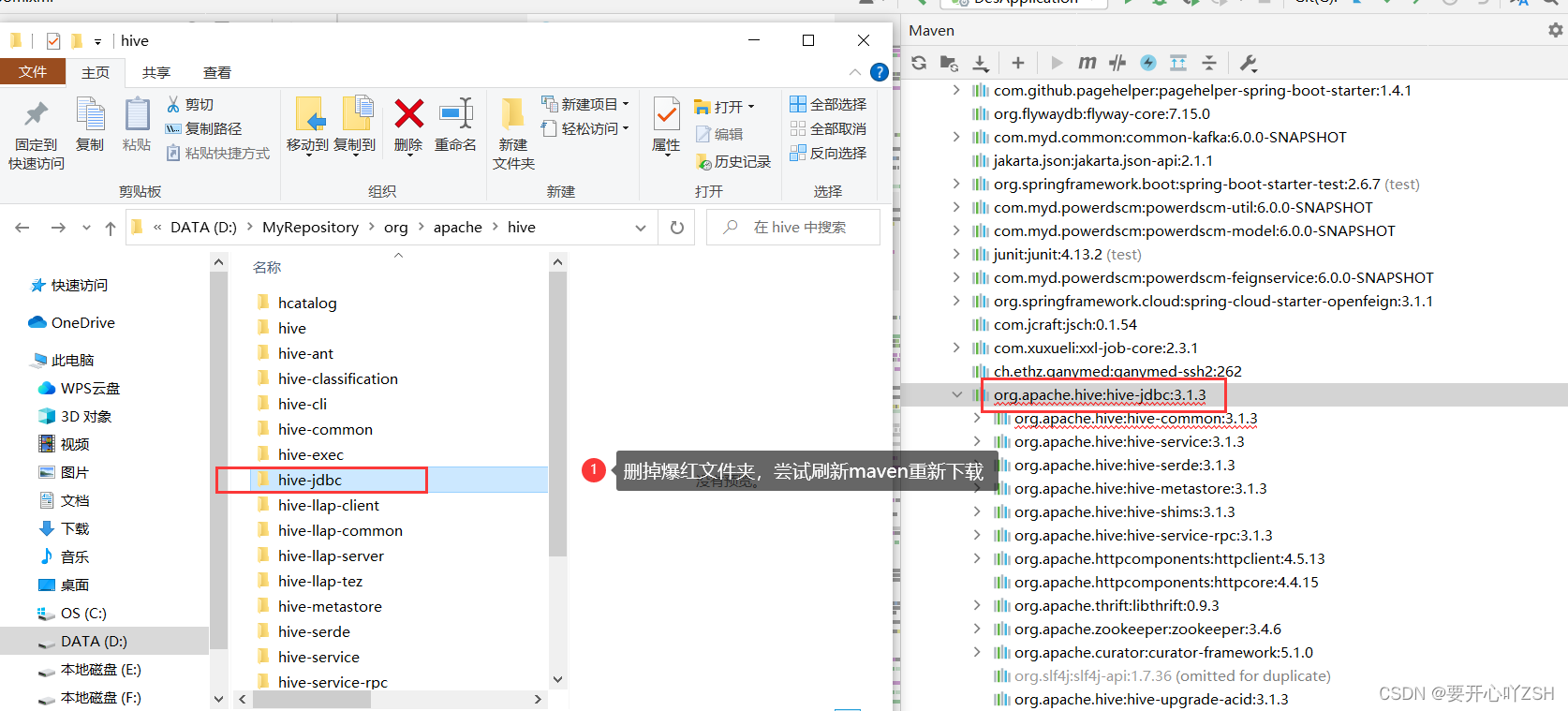This screenshot has height=711, width=1568.
Task: Expand address bar history dropdown
Action: (x=641, y=228)
